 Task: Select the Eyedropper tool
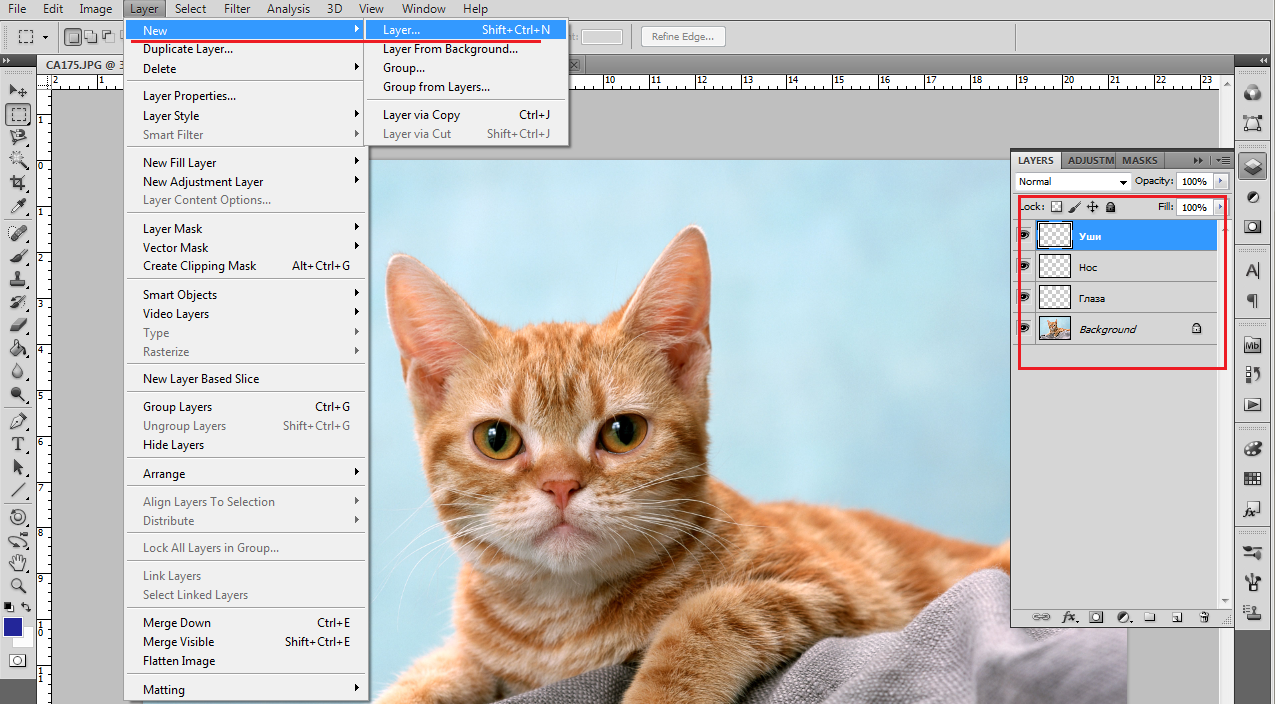[x=18, y=207]
